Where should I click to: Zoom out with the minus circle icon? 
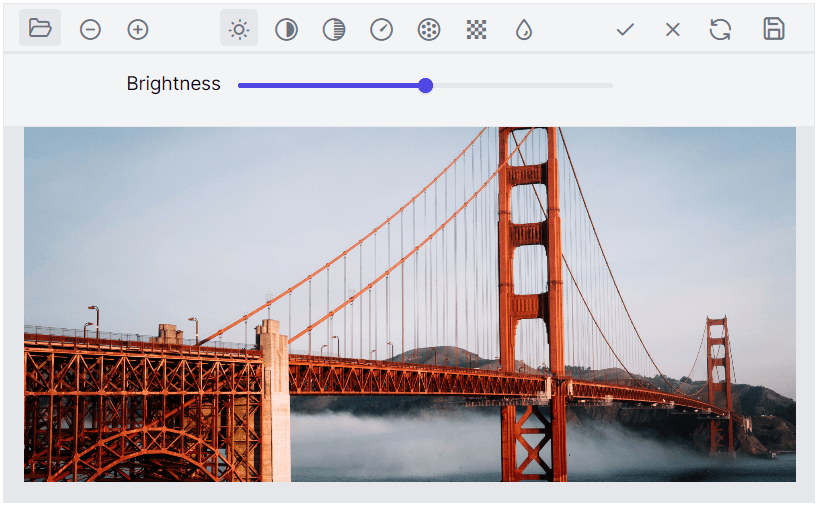[90, 30]
